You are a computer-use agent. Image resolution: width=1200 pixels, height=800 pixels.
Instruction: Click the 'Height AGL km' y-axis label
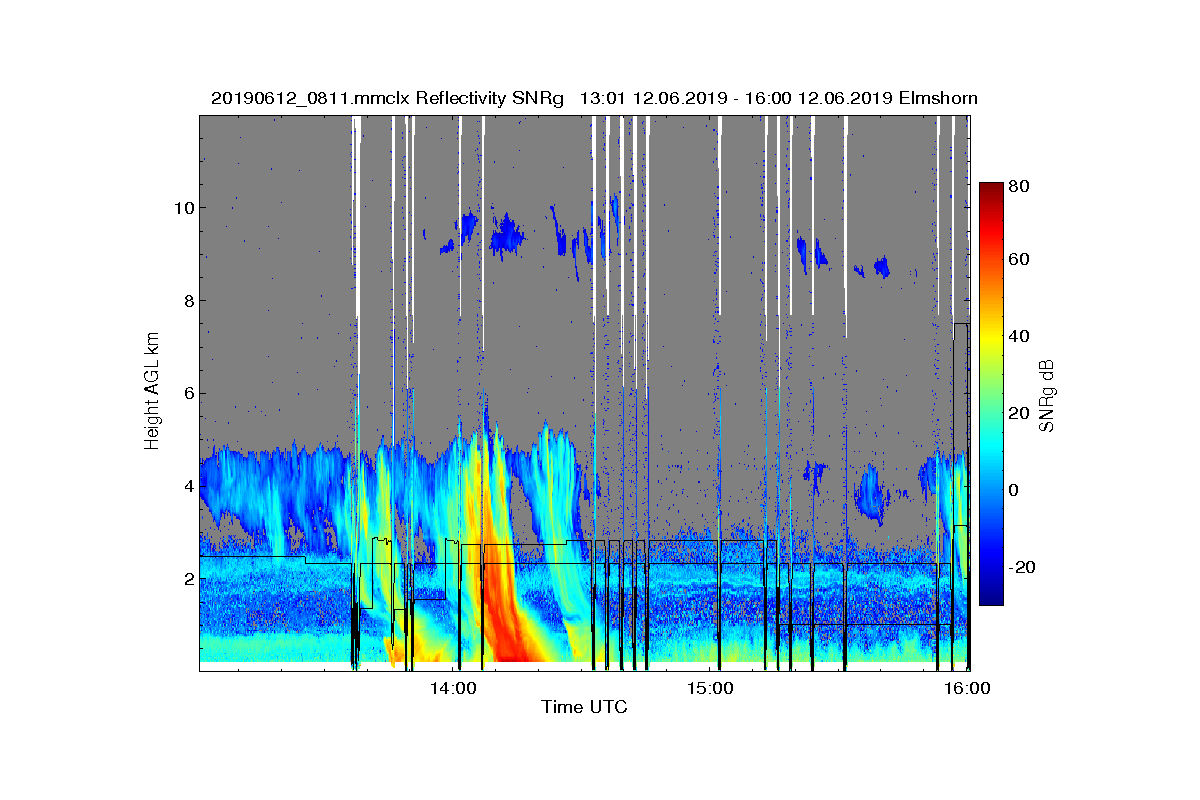pos(152,392)
